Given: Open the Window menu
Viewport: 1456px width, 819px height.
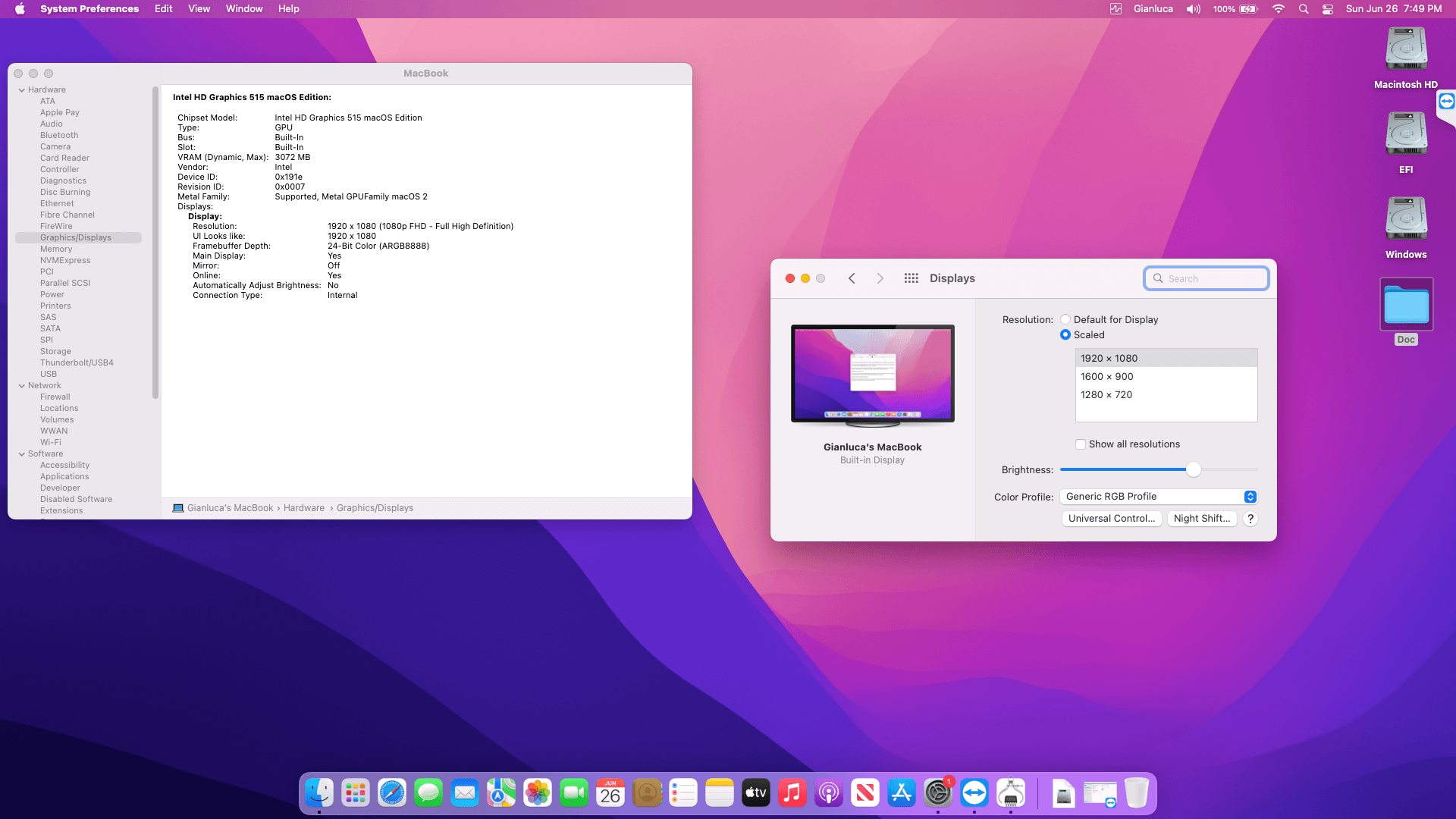Looking at the screenshot, I should click(244, 9).
